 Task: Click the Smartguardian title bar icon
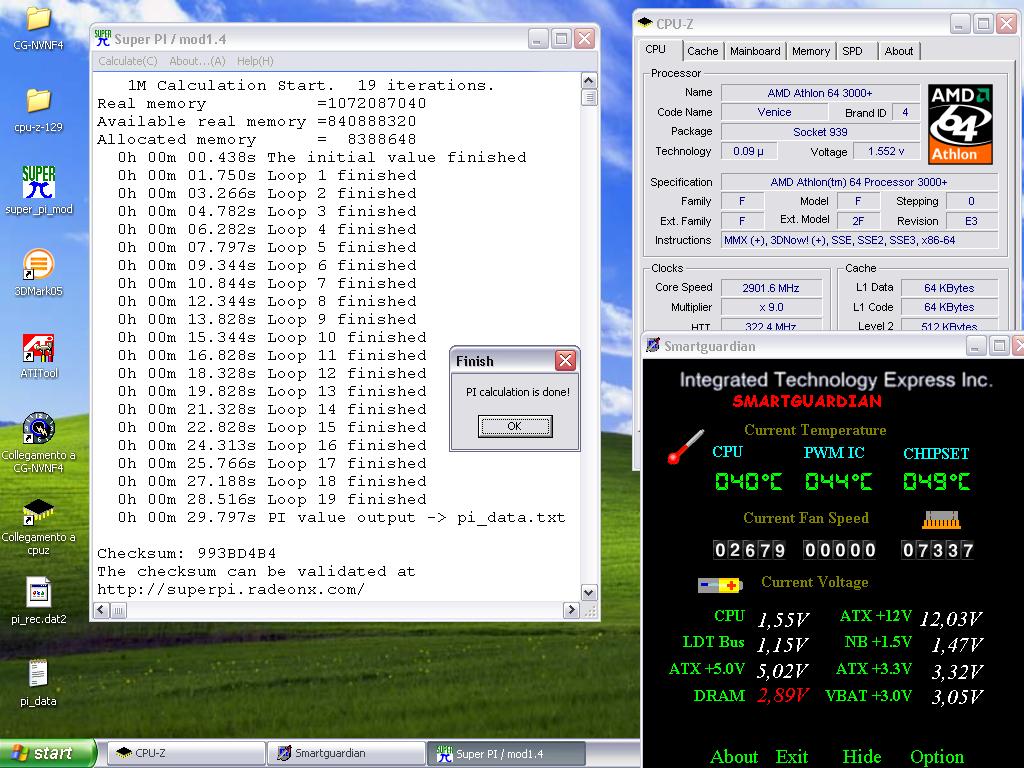652,345
